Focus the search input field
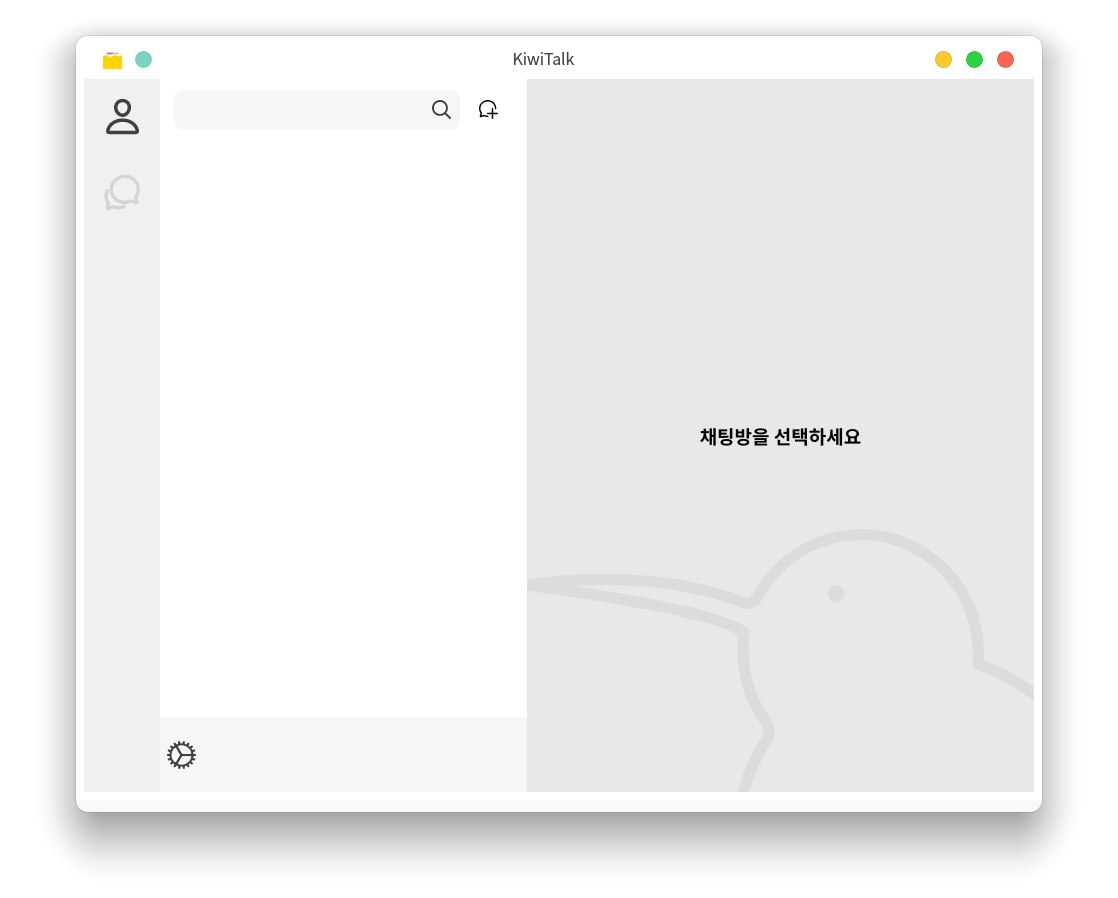The width and height of the screenshot is (1118, 898). (x=317, y=110)
